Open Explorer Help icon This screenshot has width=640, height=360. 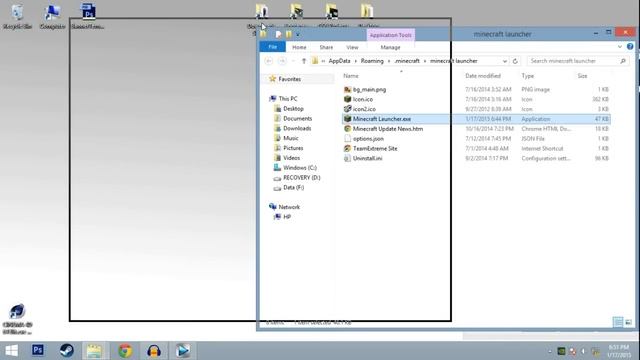click(x=630, y=47)
